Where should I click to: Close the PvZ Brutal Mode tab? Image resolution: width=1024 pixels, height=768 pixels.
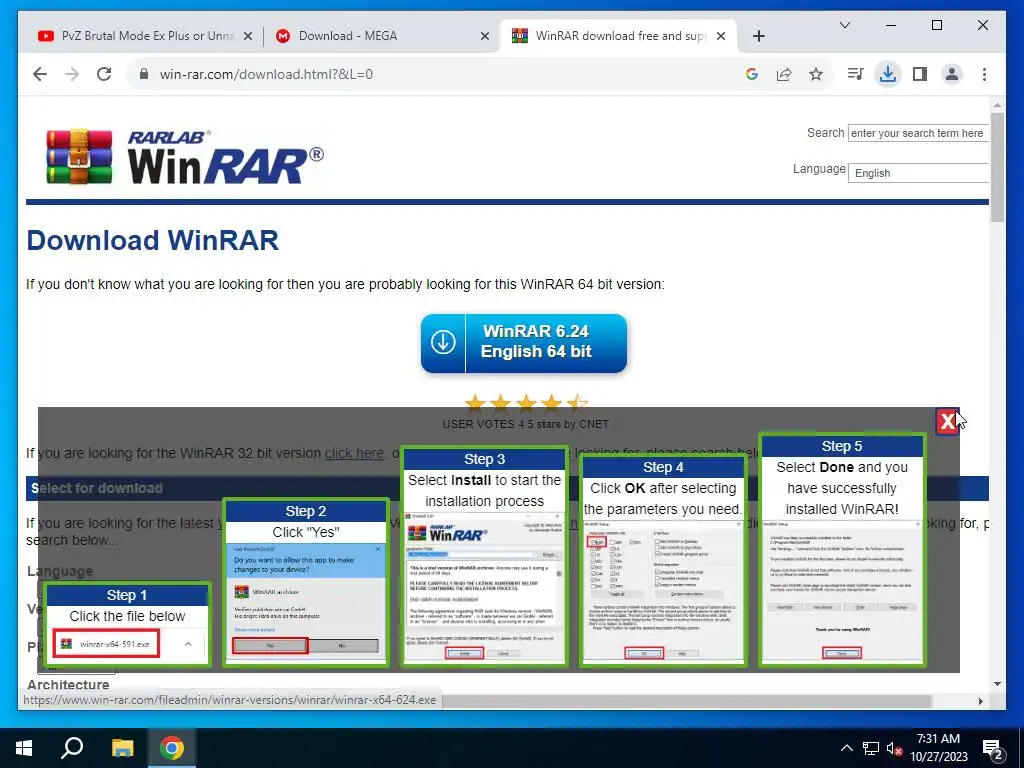pyautogui.click(x=248, y=37)
